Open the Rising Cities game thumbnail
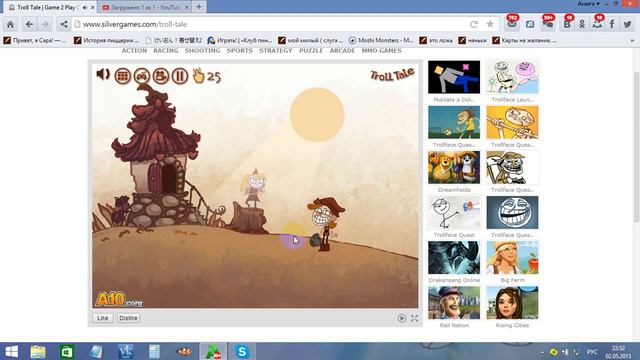 [x=512, y=303]
